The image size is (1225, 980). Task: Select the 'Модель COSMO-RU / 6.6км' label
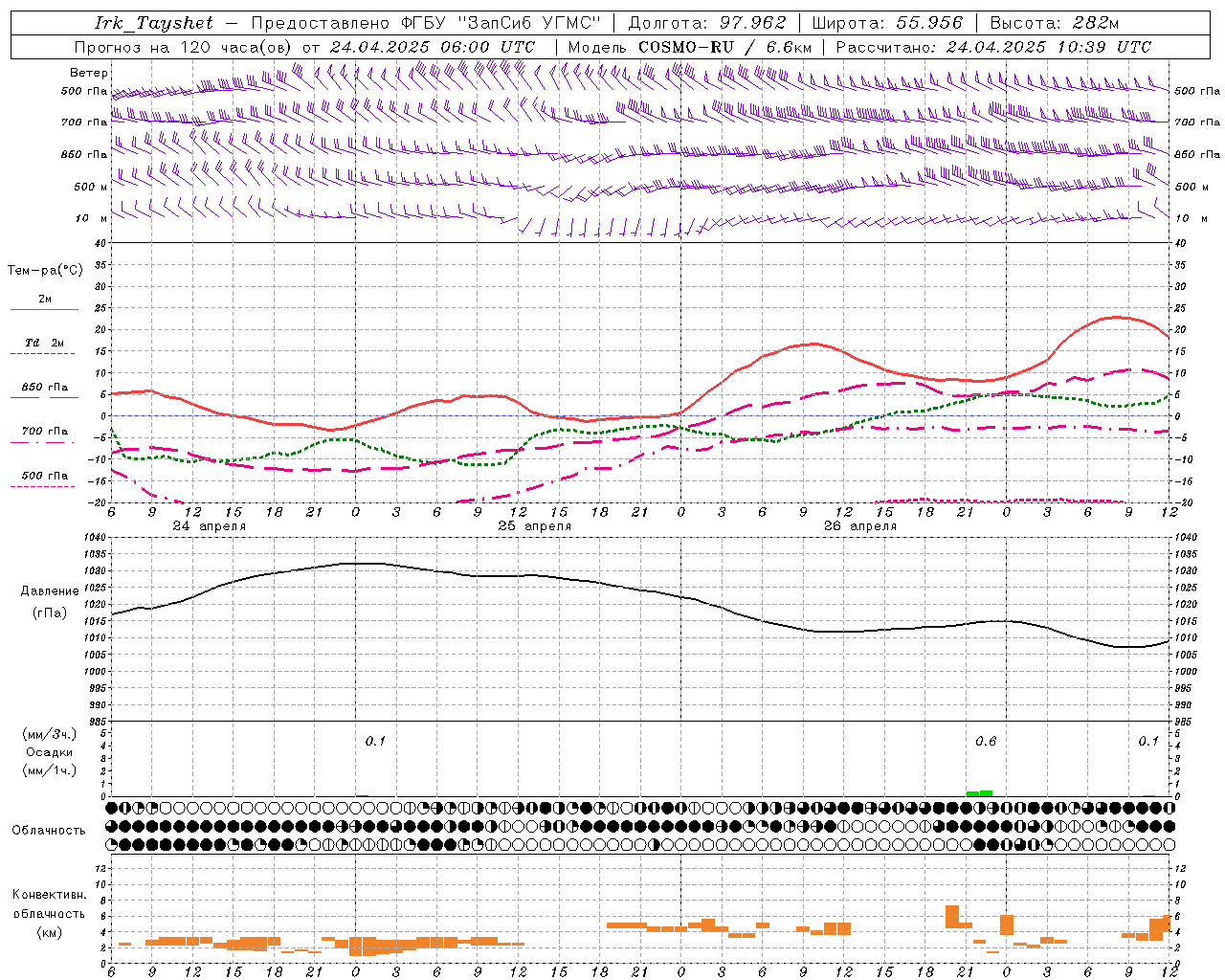point(689,47)
